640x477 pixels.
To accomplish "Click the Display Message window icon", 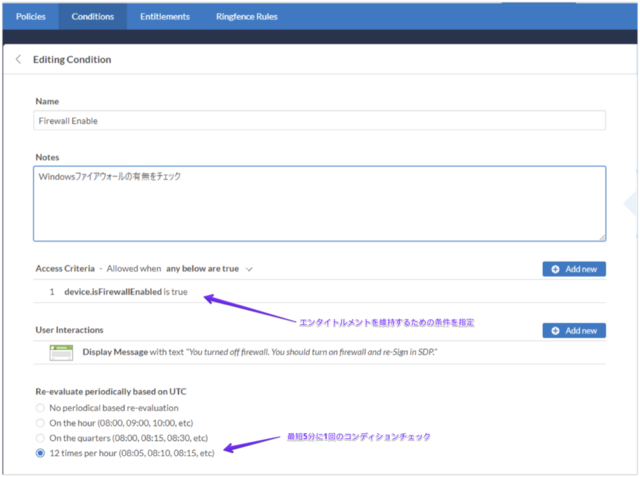I will coord(61,353).
